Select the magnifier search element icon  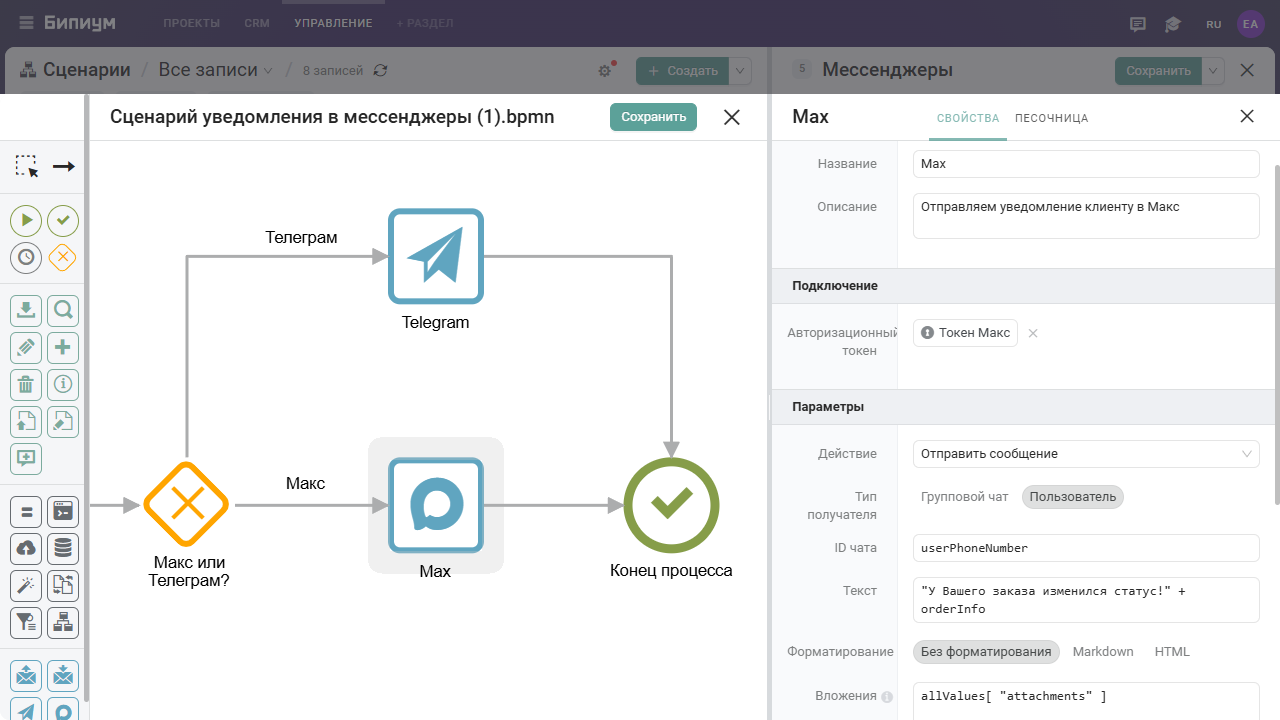point(63,311)
